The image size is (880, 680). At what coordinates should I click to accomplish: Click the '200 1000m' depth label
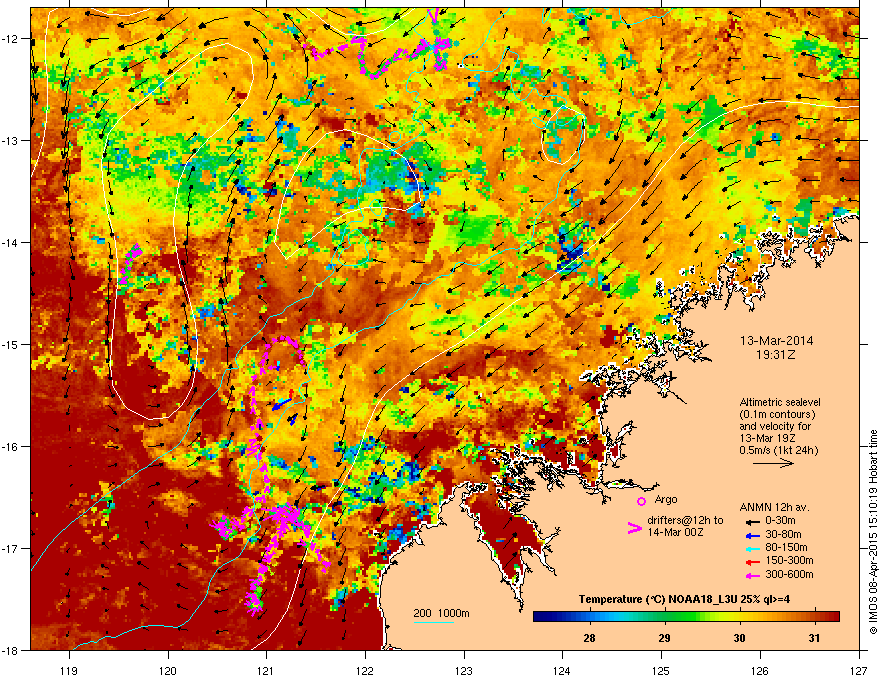pos(441,613)
